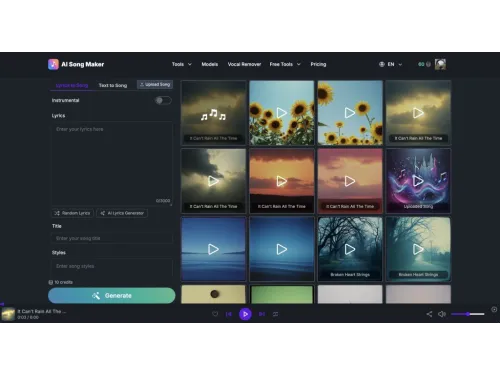Open the song thumbnail with music notes
Image resolution: width=500 pixels, height=375 pixels.
[213, 113]
